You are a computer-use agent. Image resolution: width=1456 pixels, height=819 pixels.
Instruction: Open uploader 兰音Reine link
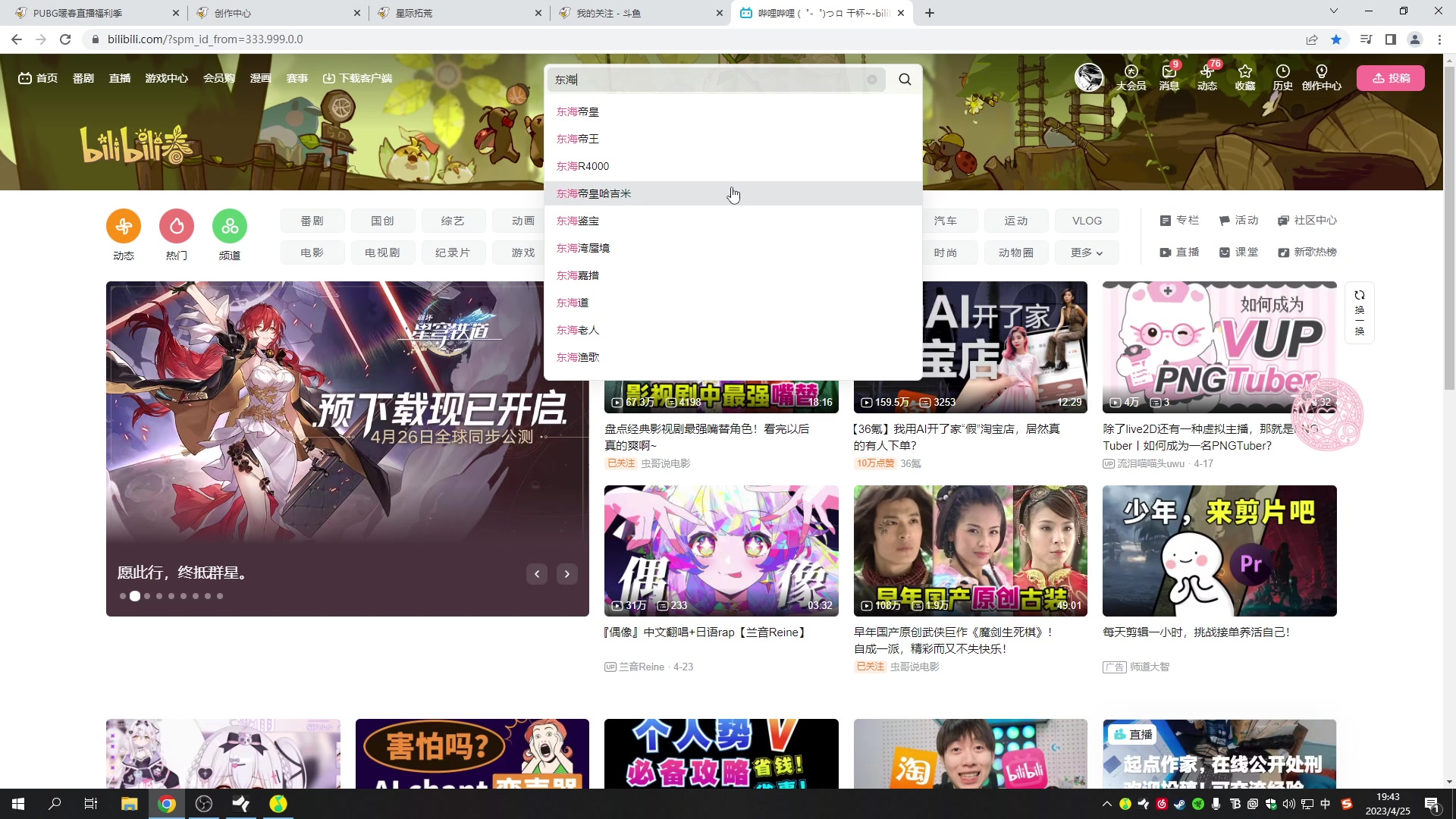(x=642, y=667)
